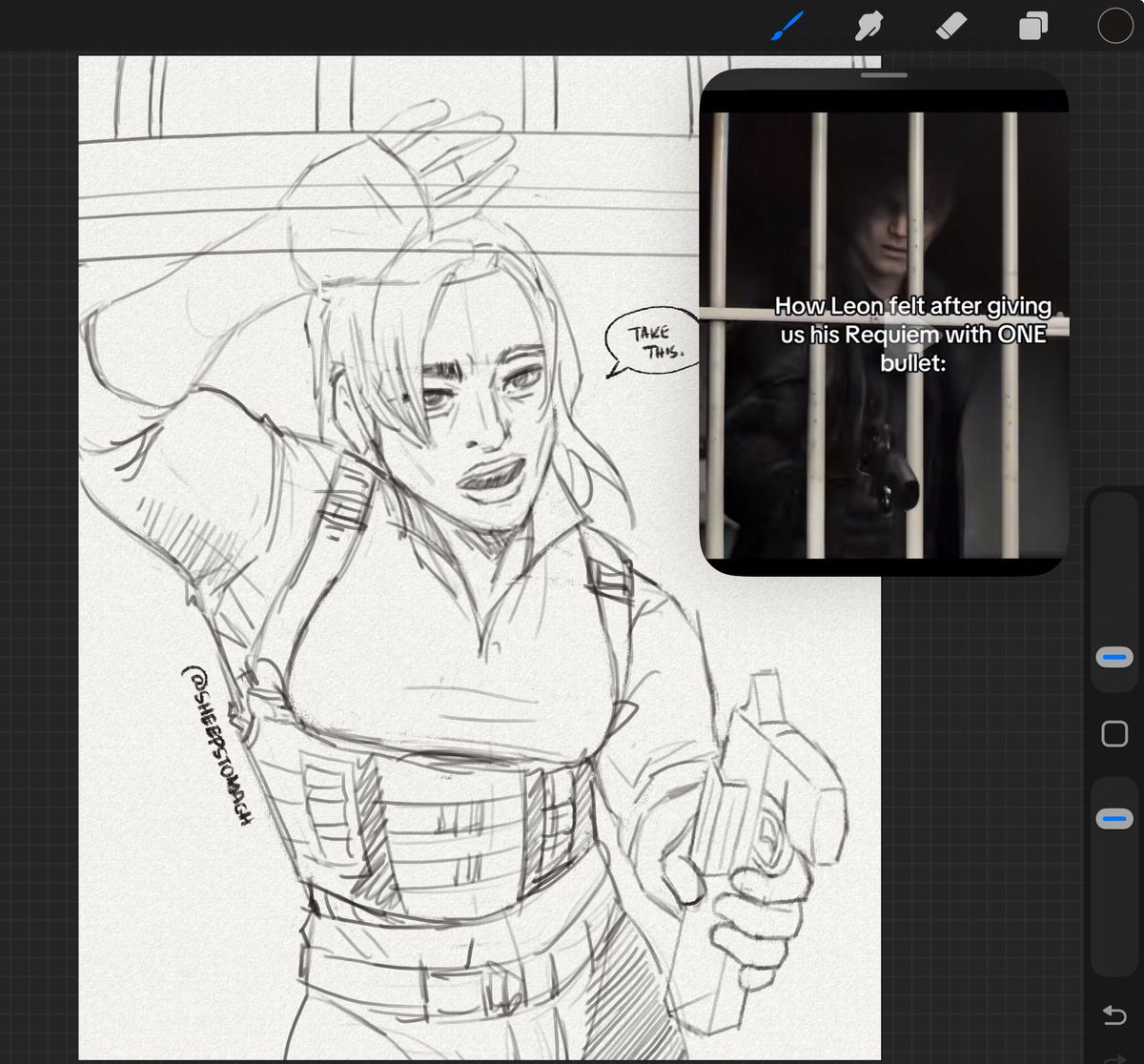This screenshot has width=1144, height=1064.
Task: Tap the floating reference video window
Action: [884, 323]
